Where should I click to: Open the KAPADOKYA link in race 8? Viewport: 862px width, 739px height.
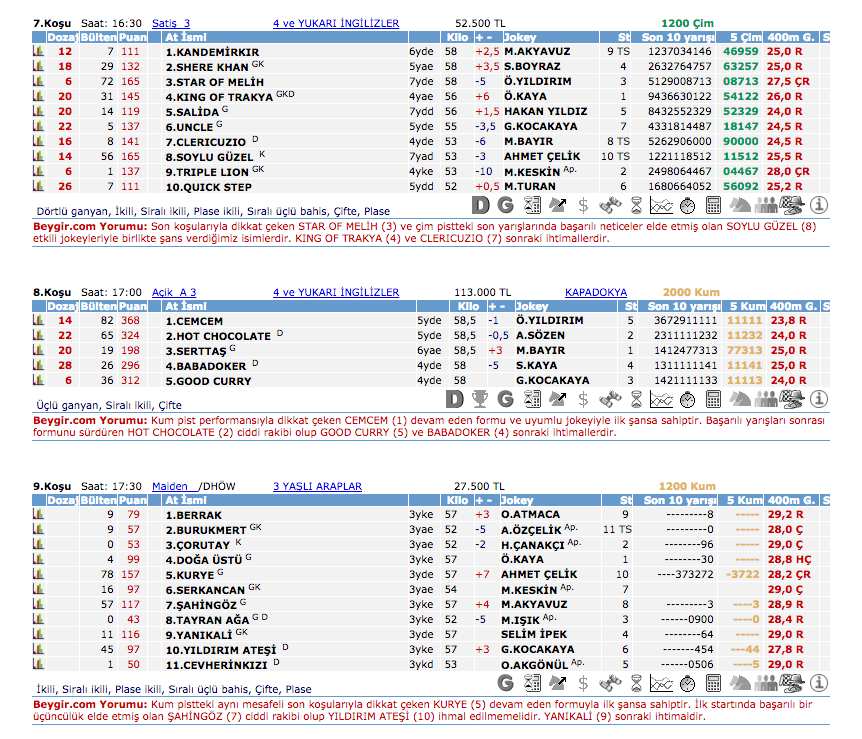[589, 292]
